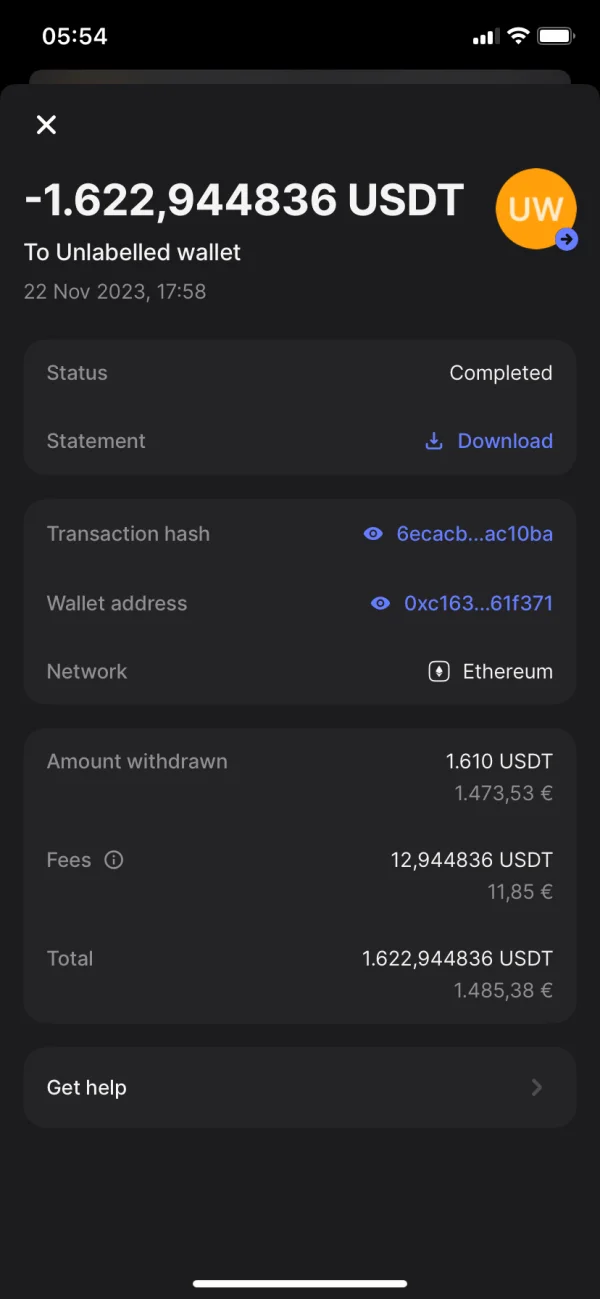Tap the Completed status value
The image size is (600, 1299).
pyautogui.click(x=500, y=373)
